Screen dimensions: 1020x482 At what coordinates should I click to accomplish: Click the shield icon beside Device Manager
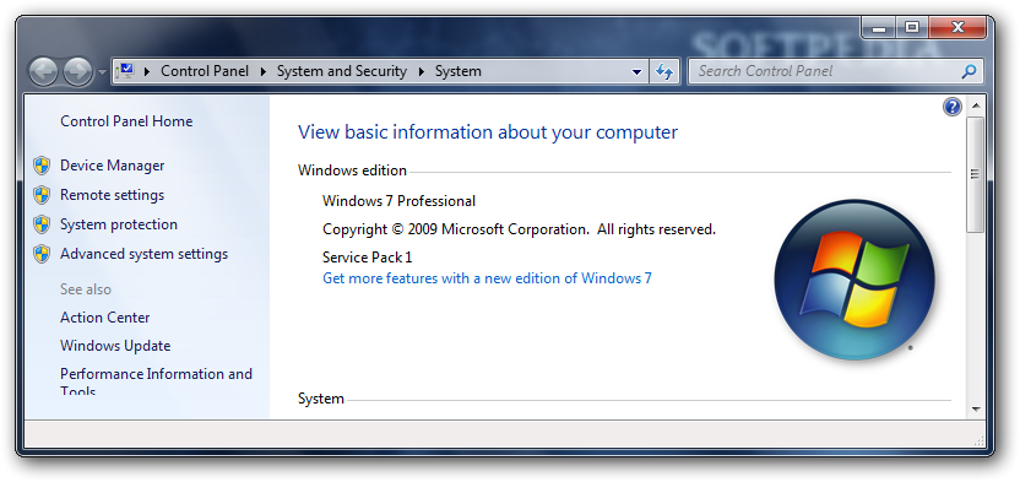(42, 166)
